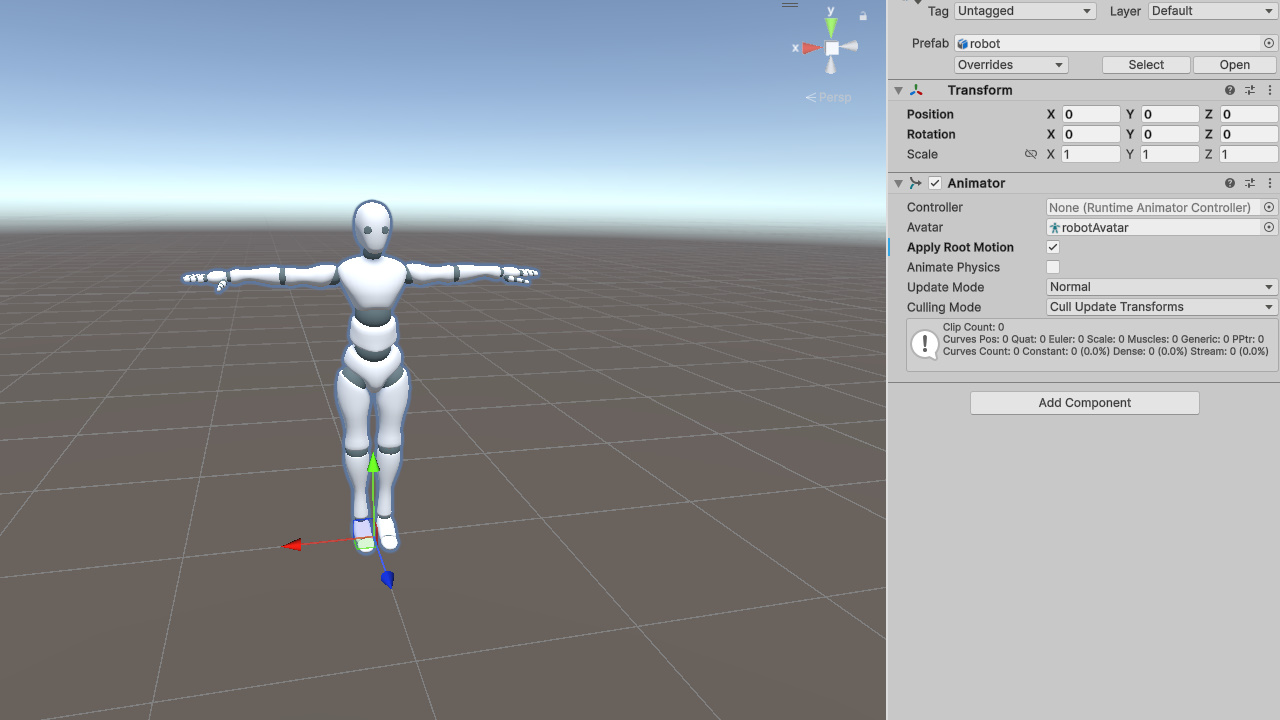Viewport: 1280px width, 720px height.
Task: Disable the Animator component checkbox
Action: pos(935,183)
